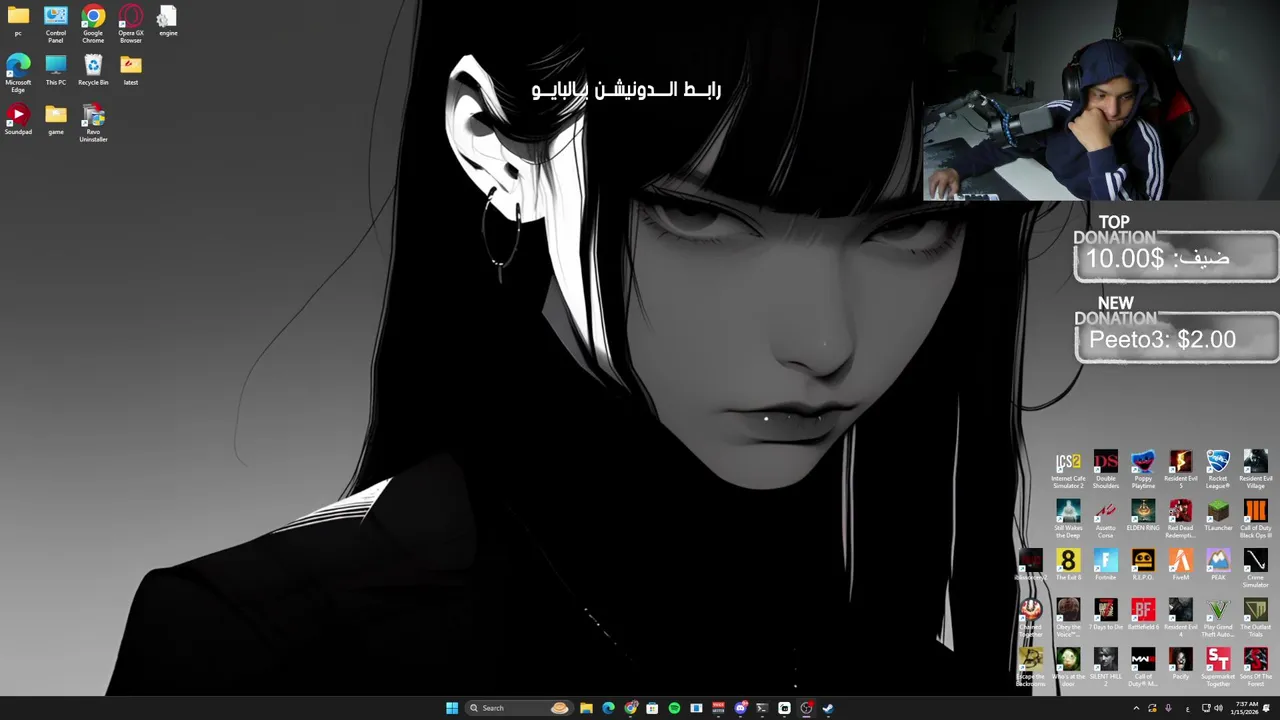Select the Google Chrome desktop icon
Image resolution: width=1280 pixels, height=720 pixels.
(93, 25)
